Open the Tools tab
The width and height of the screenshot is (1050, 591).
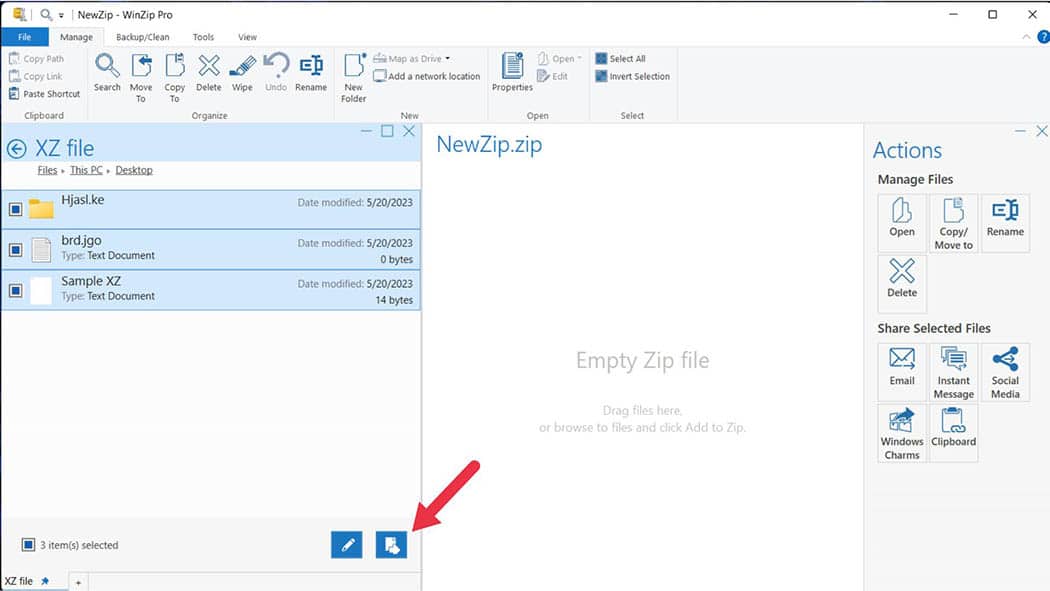204,37
